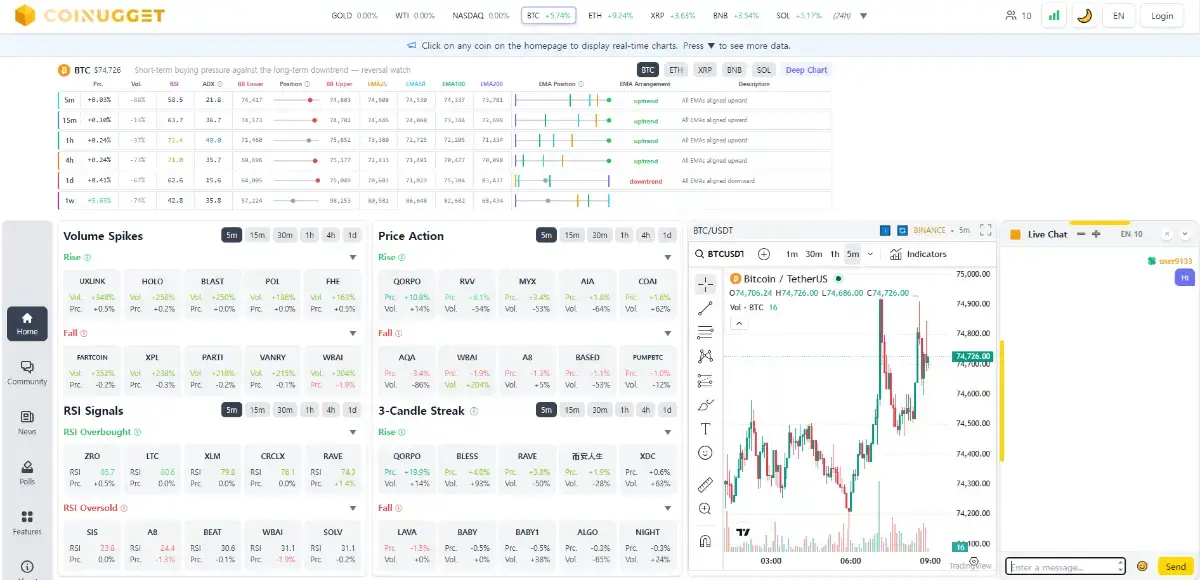Open Community in the left sidebar
Viewport: 1200px width, 580px height.
(x=27, y=373)
